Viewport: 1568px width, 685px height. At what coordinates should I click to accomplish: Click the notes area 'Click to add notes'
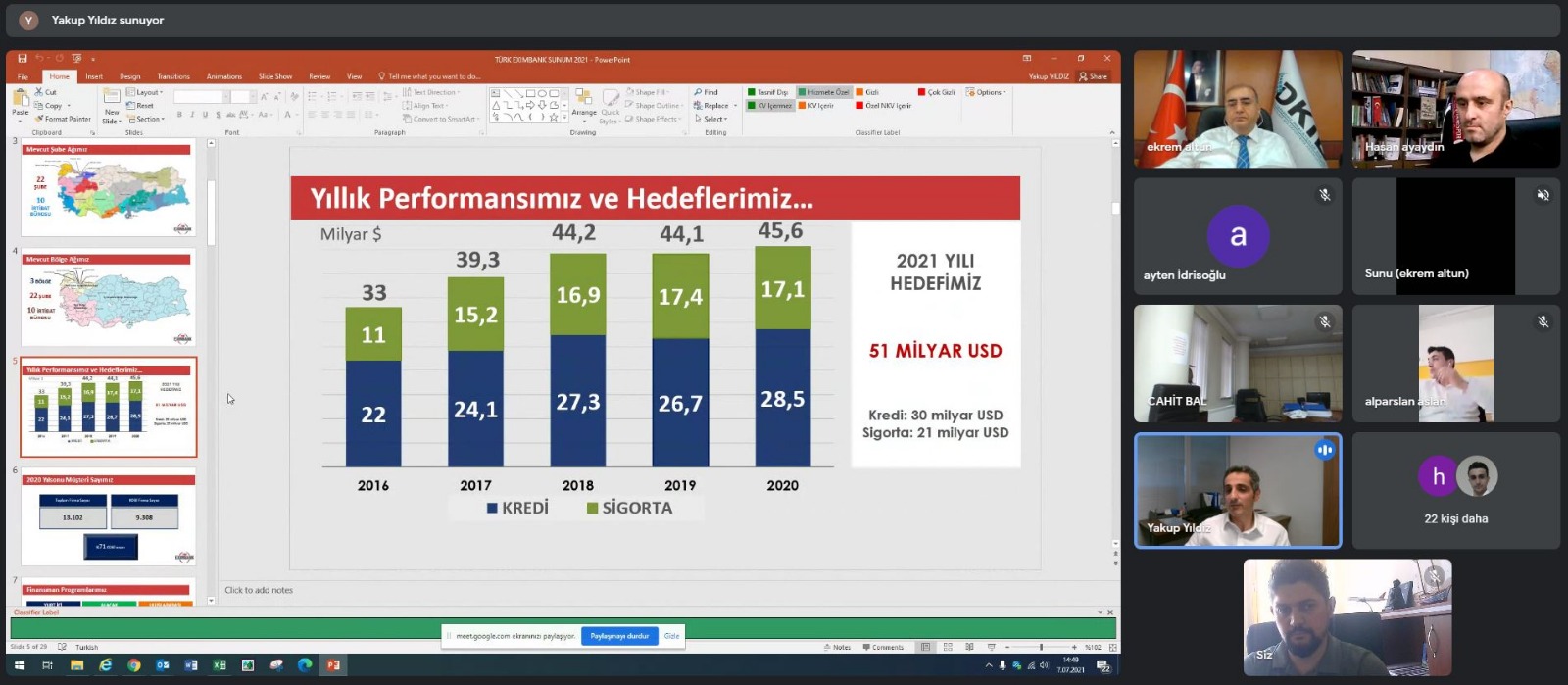pyautogui.click(x=259, y=590)
